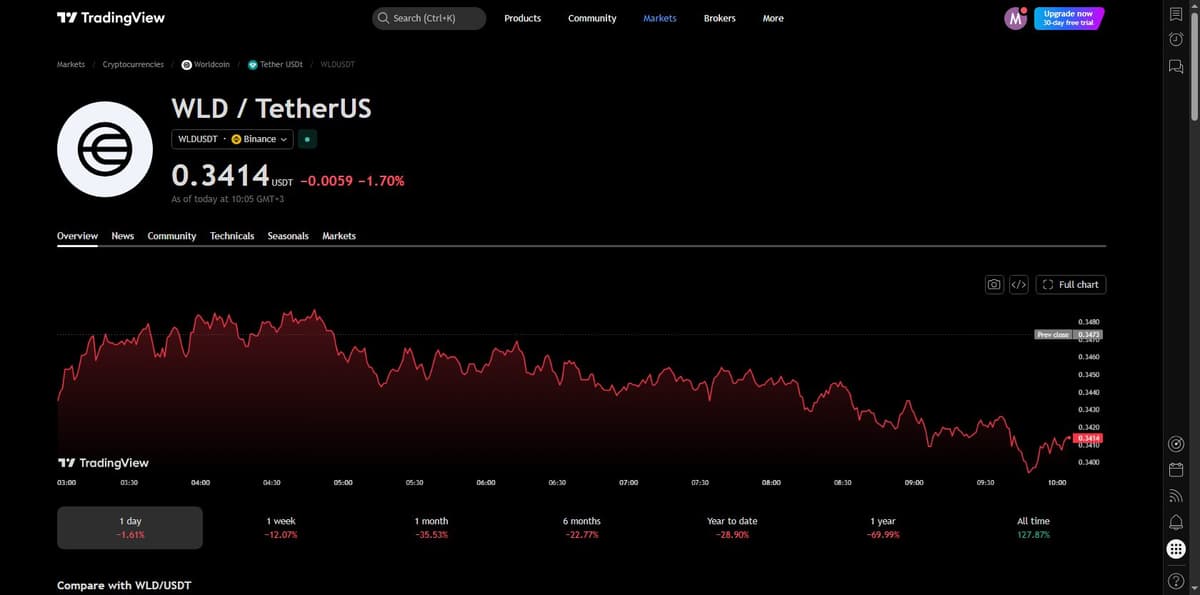Select the 1 year range
This screenshot has width=1200, height=595.
point(883,527)
